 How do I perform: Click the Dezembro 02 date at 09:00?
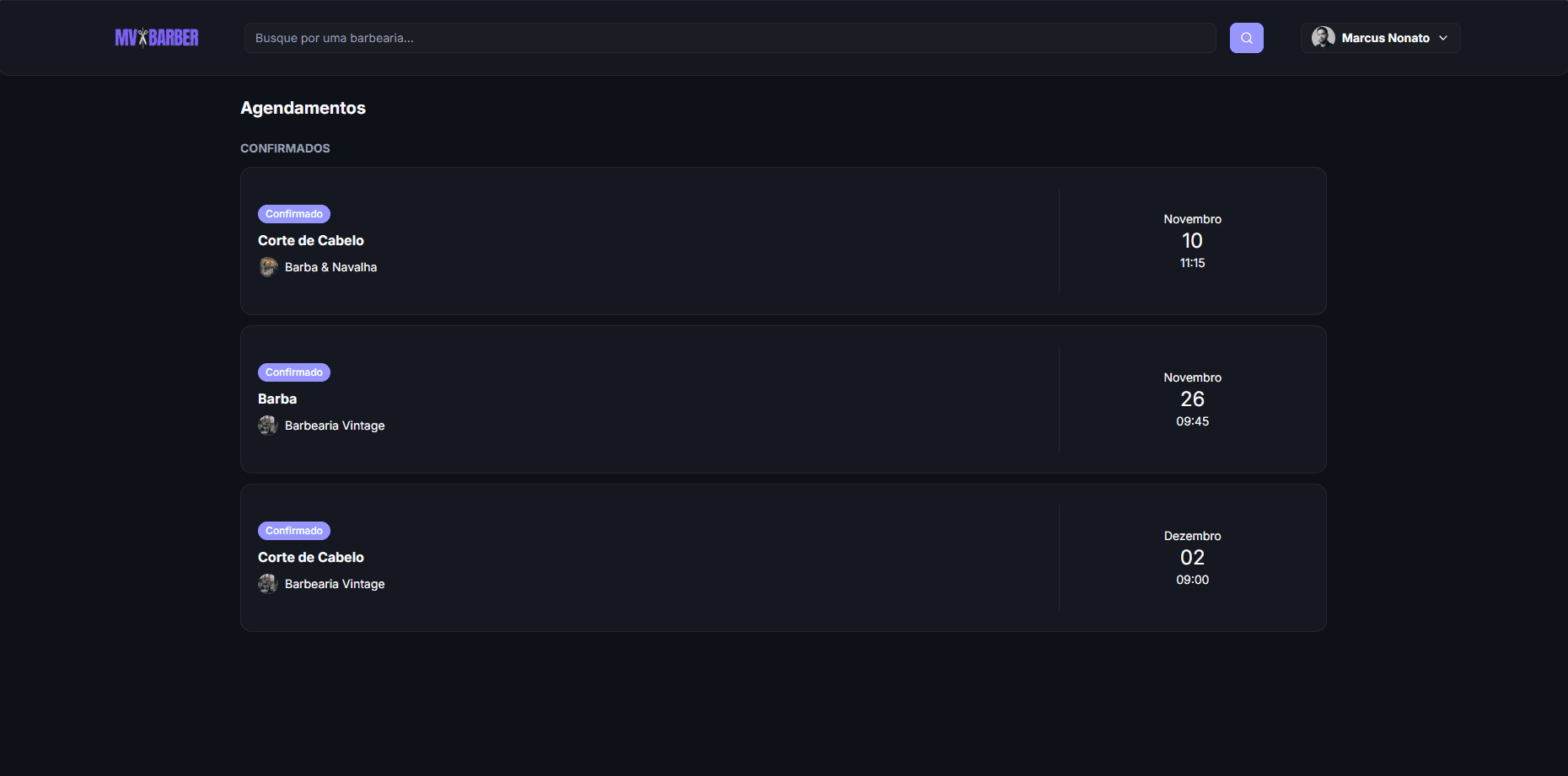(x=1192, y=558)
